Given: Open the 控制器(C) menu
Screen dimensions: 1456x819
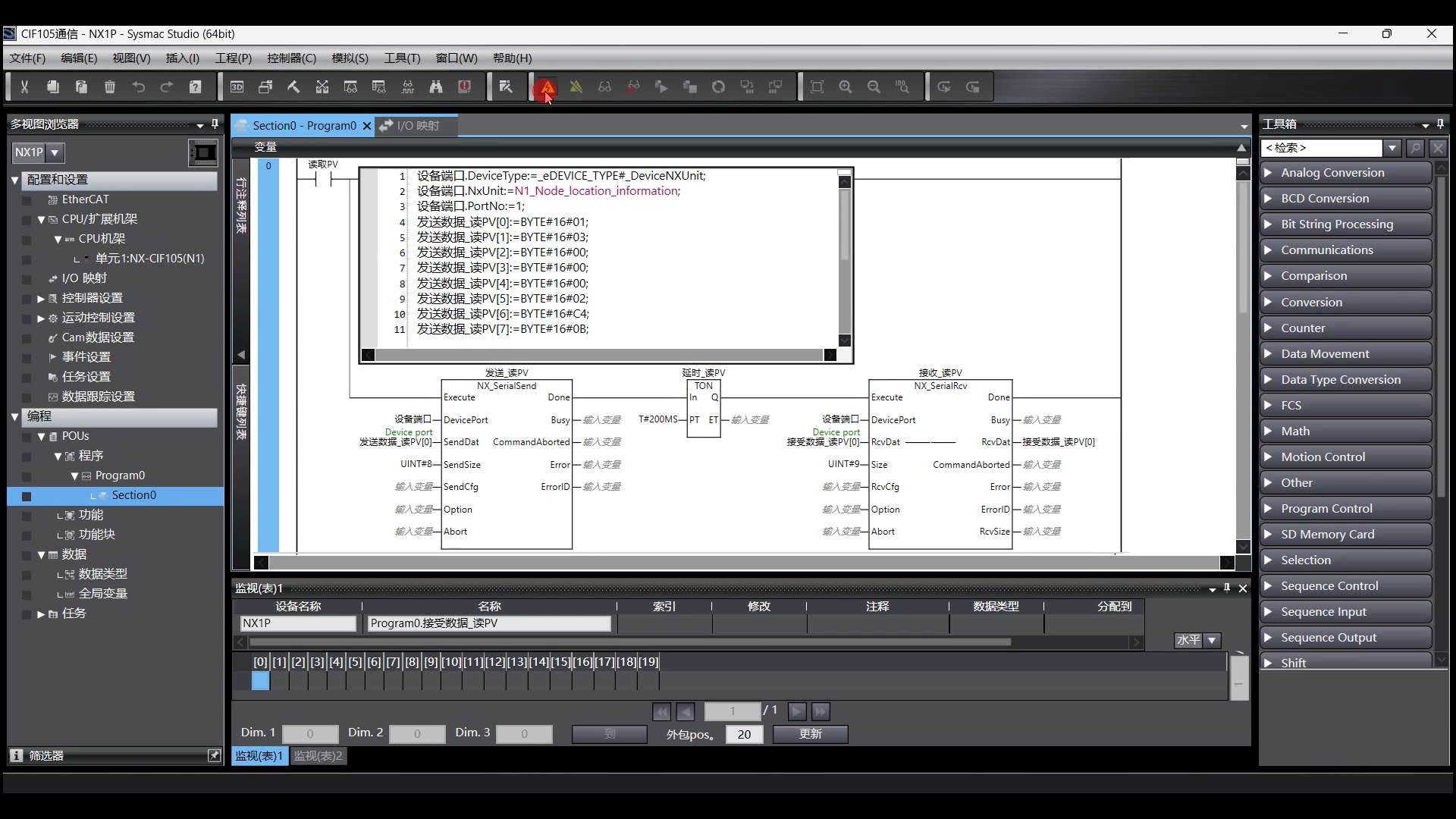Looking at the screenshot, I should click(x=291, y=58).
